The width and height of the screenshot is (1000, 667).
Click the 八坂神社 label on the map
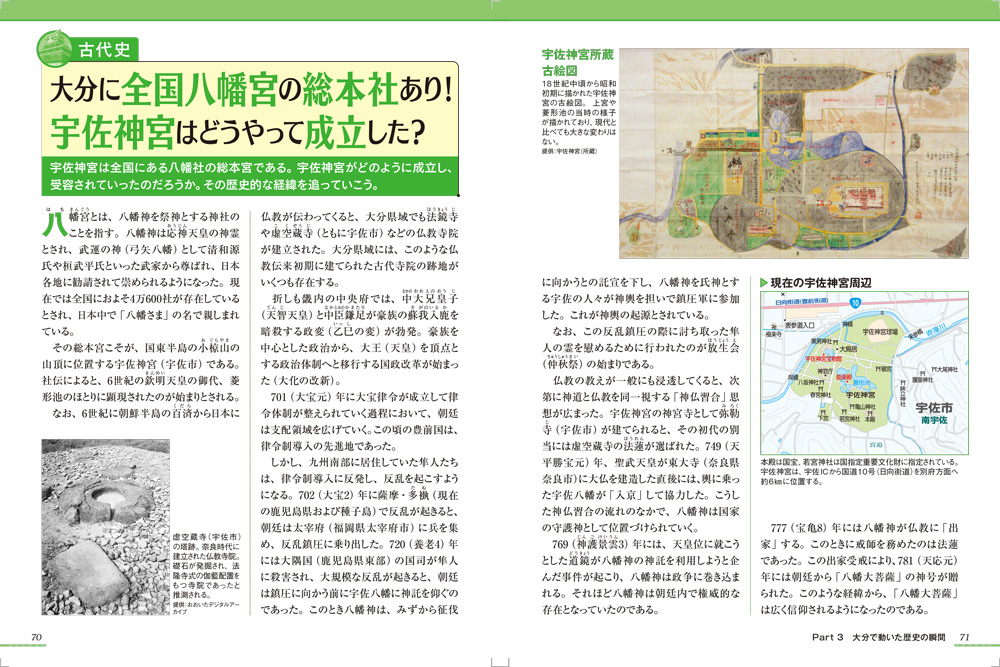(x=811, y=382)
